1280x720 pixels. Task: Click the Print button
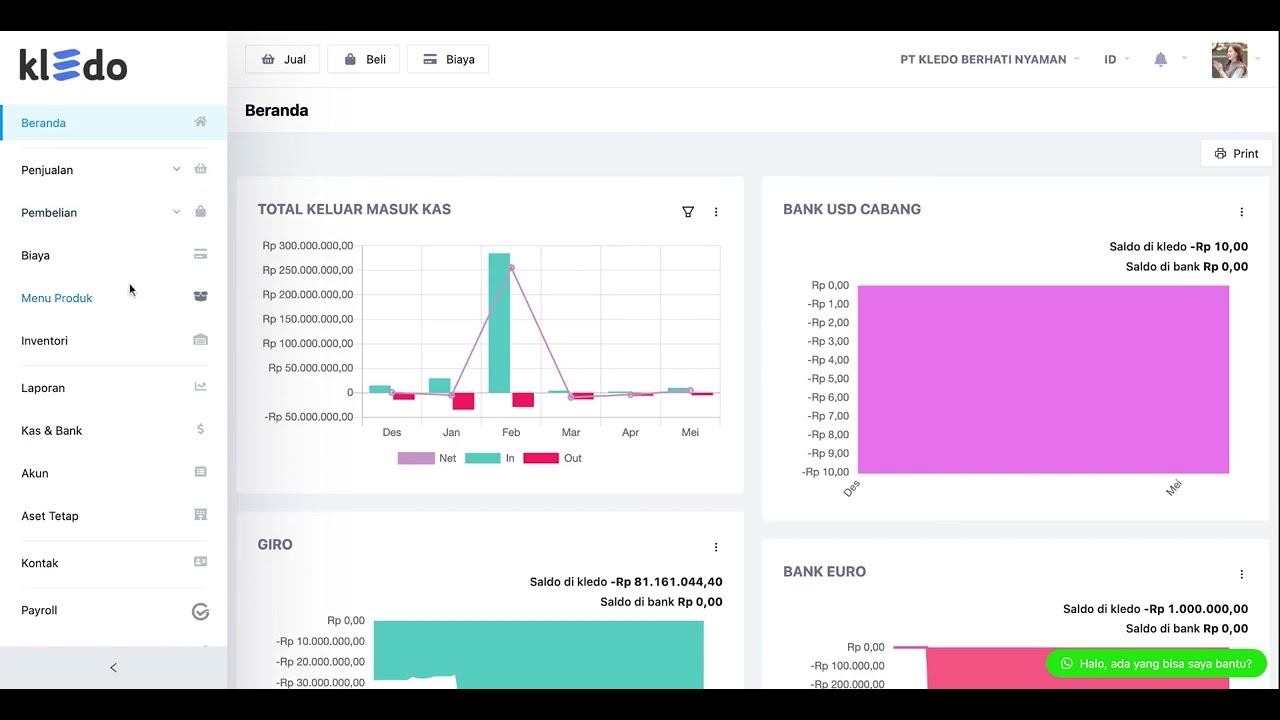tap(1237, 154)
